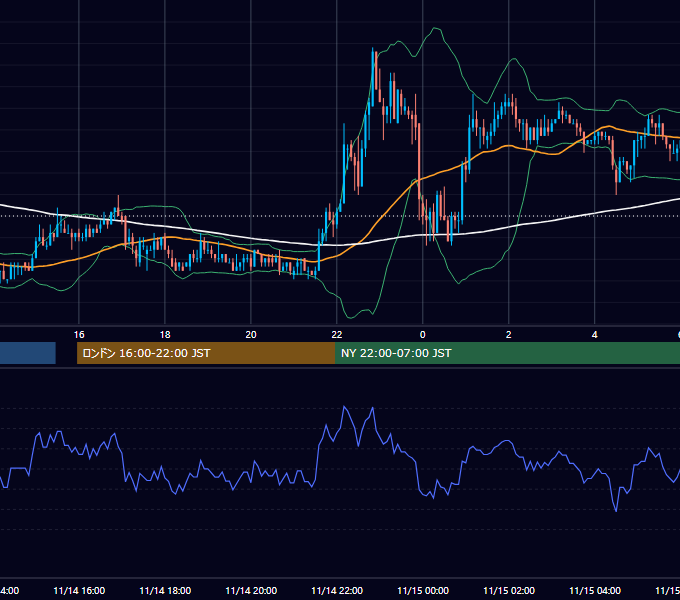Click the 18 hour label on price chart
This screenshot has height=600, width=680.
(165, 335)
